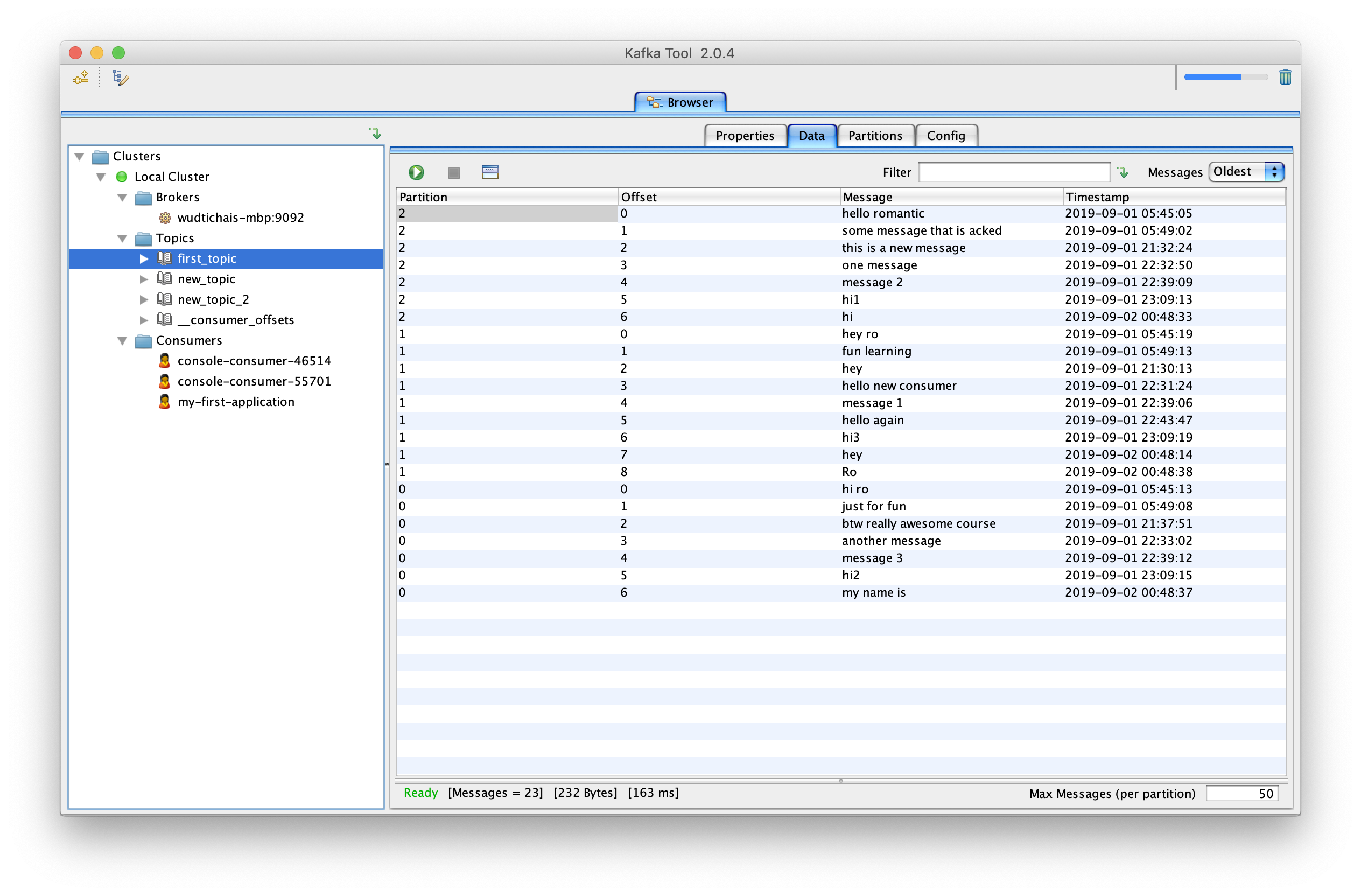This screenshot has height=896, width=1361.
Task: Click the wudtichais-mbp:9092 broker icon
Action: (165, 218)
